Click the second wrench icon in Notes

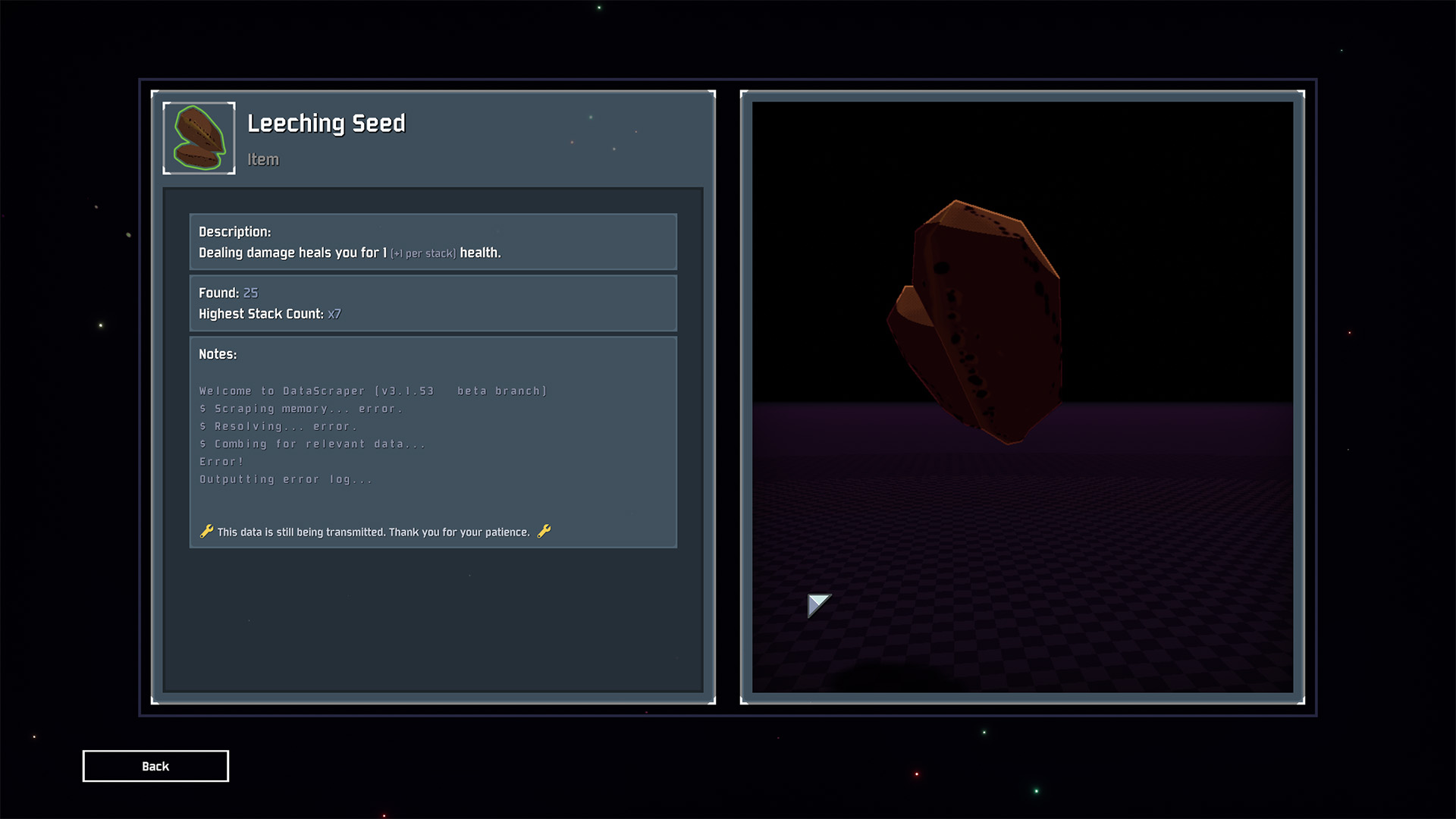point(545,531)
